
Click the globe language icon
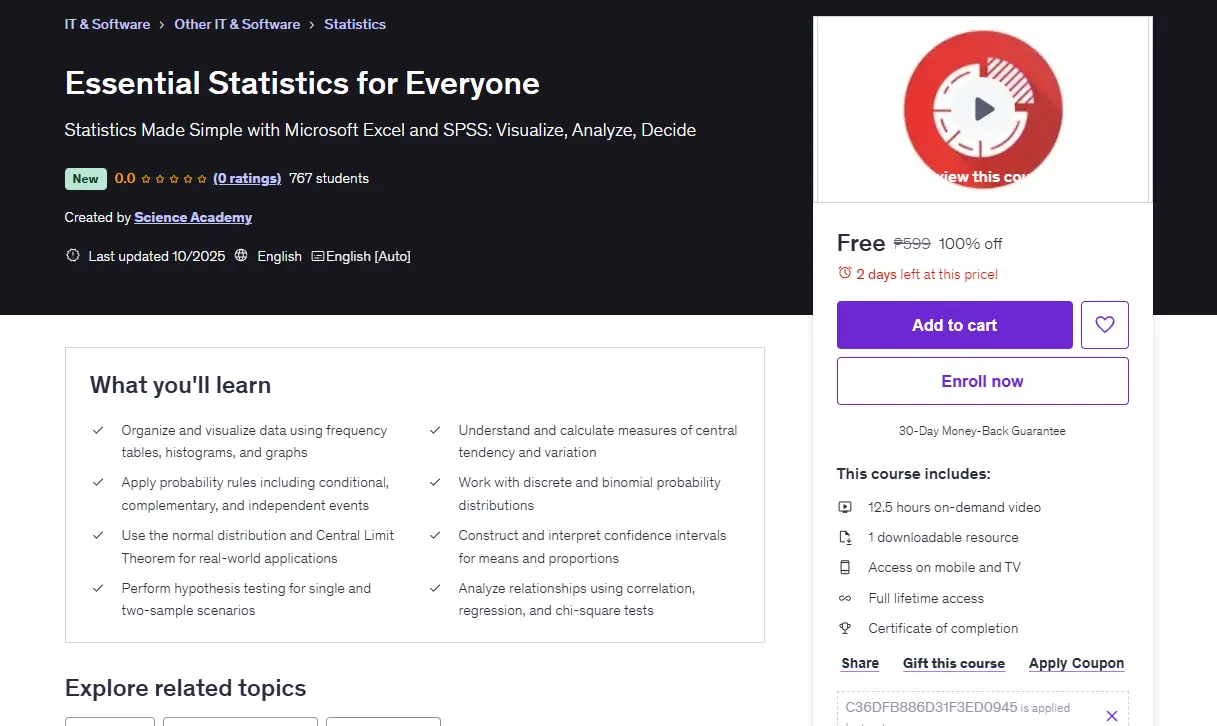coord(241,256)
